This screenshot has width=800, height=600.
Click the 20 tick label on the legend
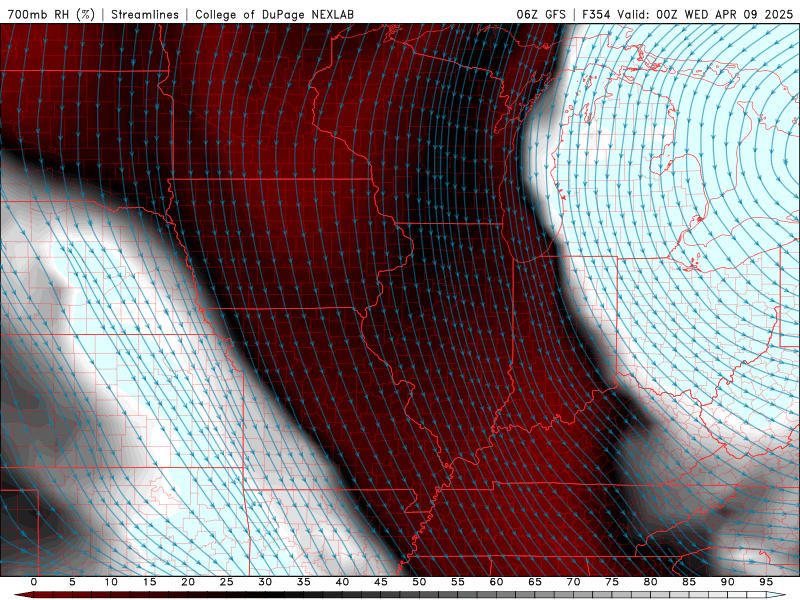tap(188, 582)
